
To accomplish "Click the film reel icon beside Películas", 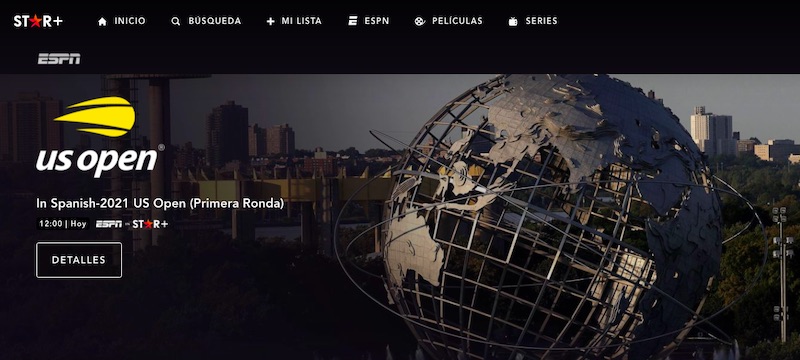I will tap(419, 21).
